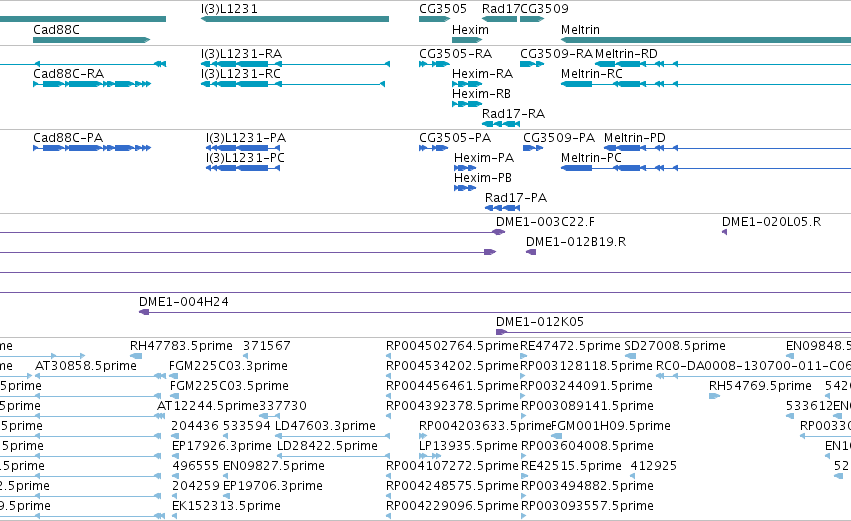Select the RP004502764.5prime EST label
This screenshot has height=521, width=851.
[453, 346]
